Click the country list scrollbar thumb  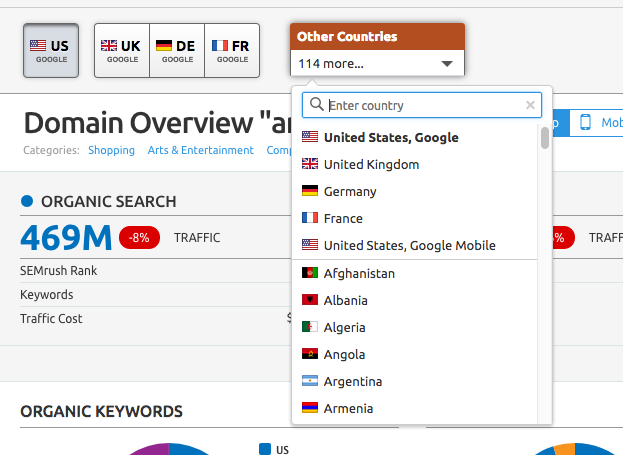click(545, 138)
